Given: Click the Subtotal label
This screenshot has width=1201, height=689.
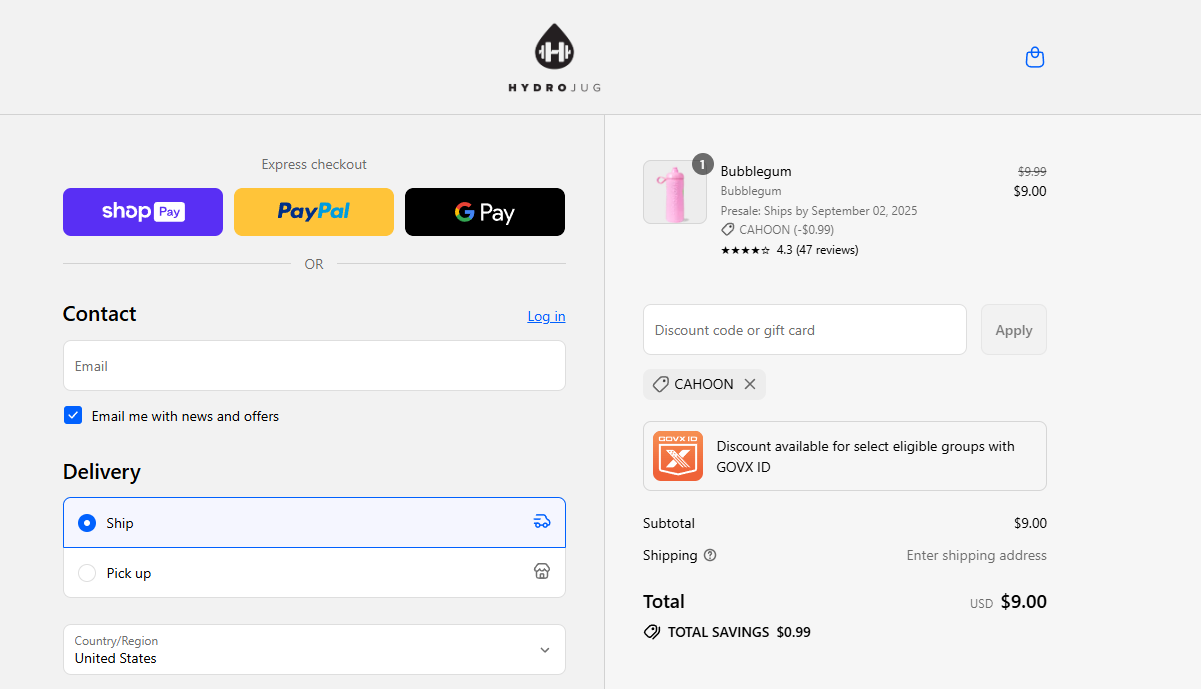Looking at the screenshot, I should click(x=669, y=523).
